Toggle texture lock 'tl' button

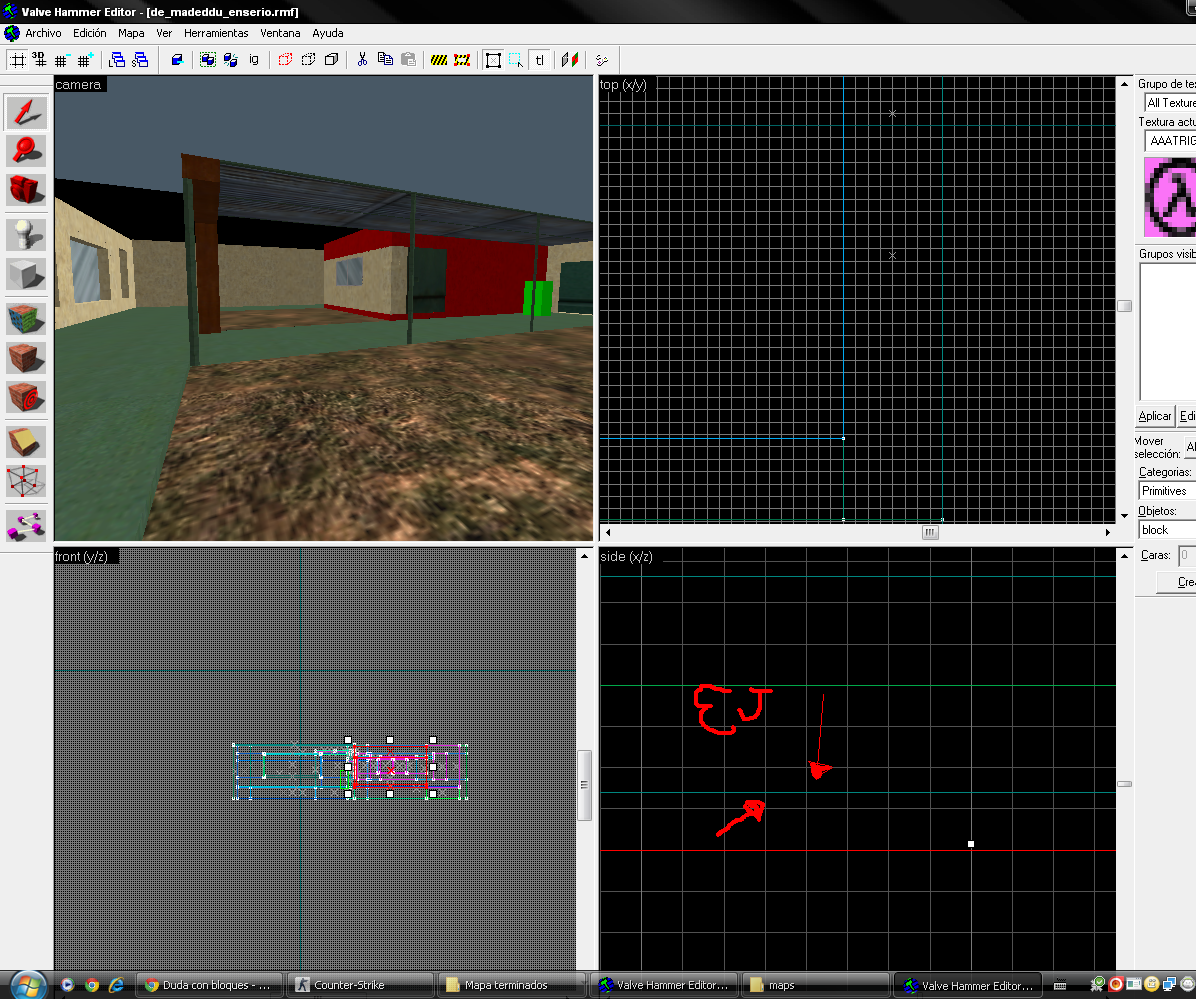pyautogui.click(x=540, y=60)
